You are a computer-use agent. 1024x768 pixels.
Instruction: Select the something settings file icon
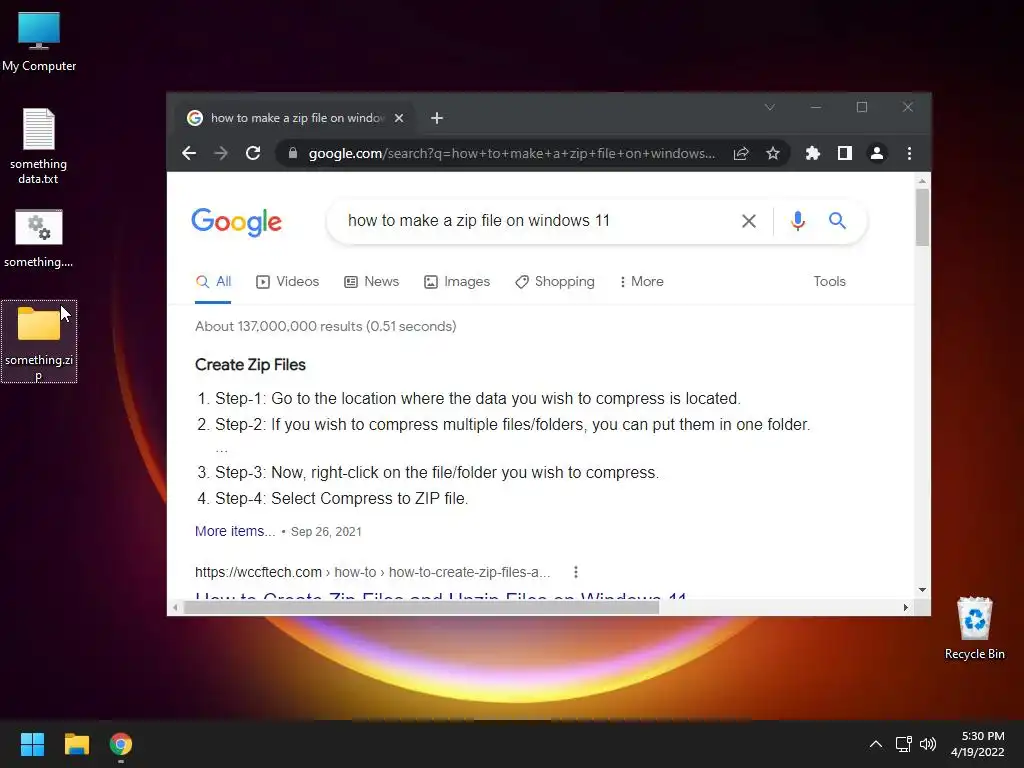point(39,239)
